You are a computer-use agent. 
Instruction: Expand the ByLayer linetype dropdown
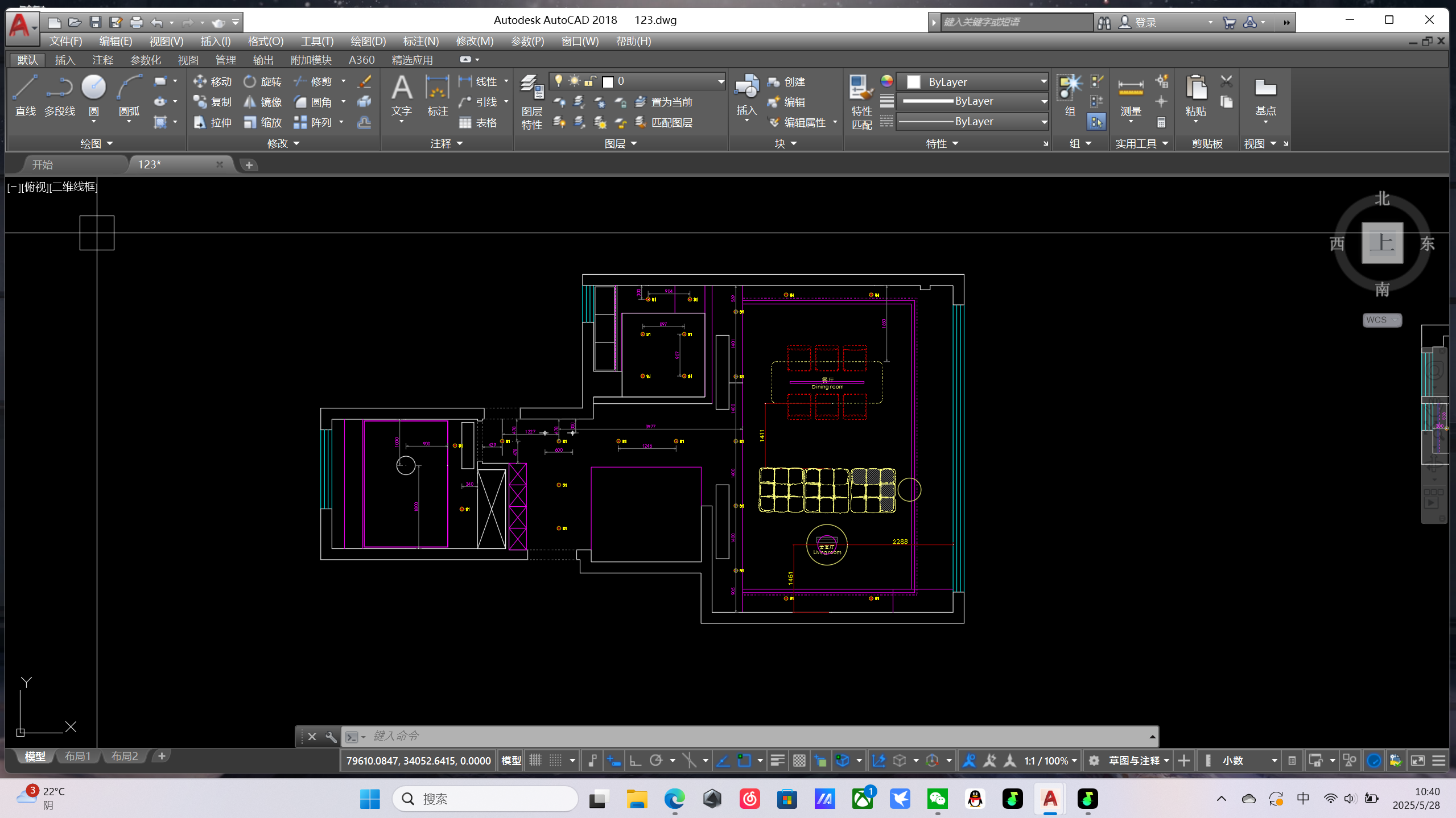click(1043, 122)
